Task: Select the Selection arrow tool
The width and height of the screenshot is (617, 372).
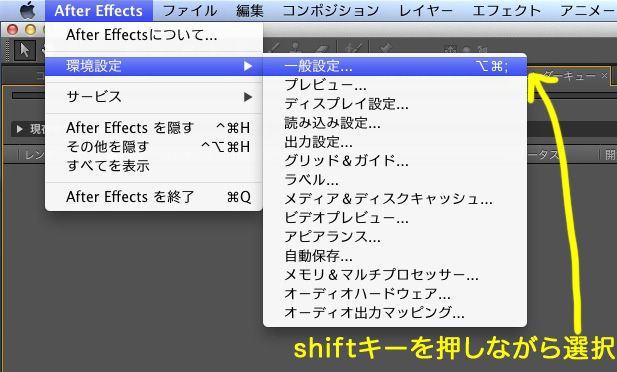Action: tap(25, 50)
